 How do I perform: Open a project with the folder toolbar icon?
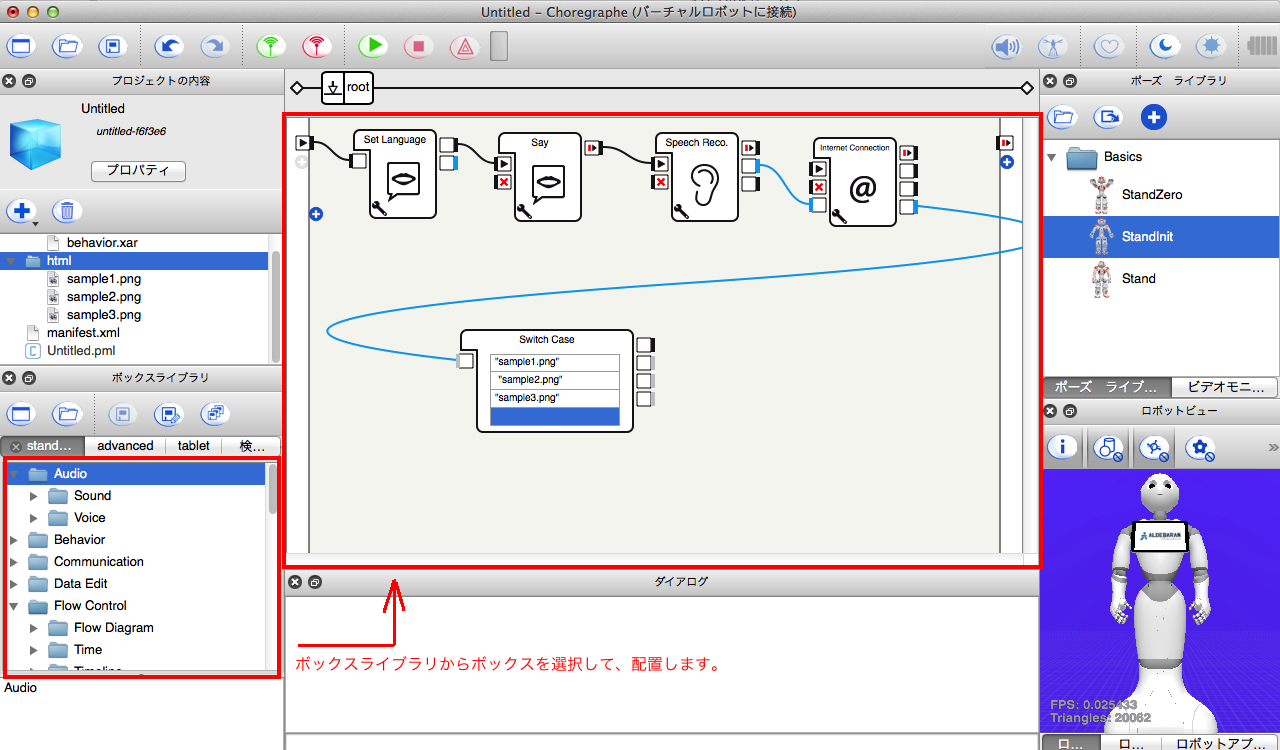[67, 46]
